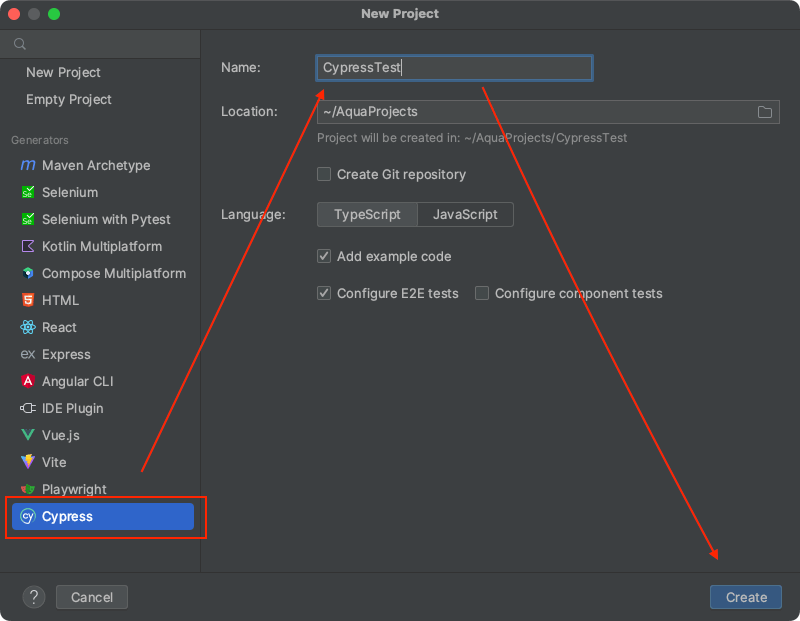Screen dimensions: 800x621
Task: Focus the Location path field
Action: [548, 112]
